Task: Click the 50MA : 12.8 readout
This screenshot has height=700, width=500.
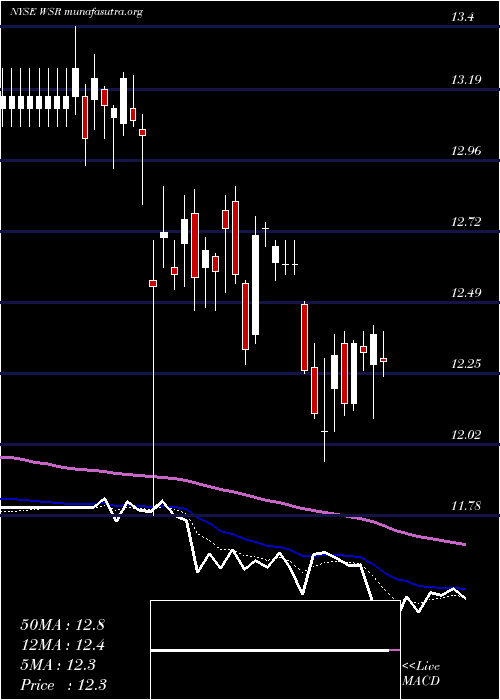Action: [62, 625]
